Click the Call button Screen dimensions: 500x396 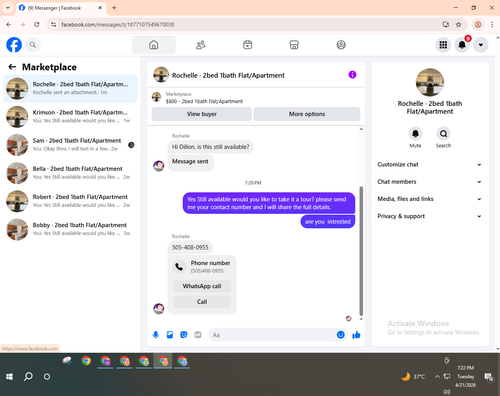202,302
